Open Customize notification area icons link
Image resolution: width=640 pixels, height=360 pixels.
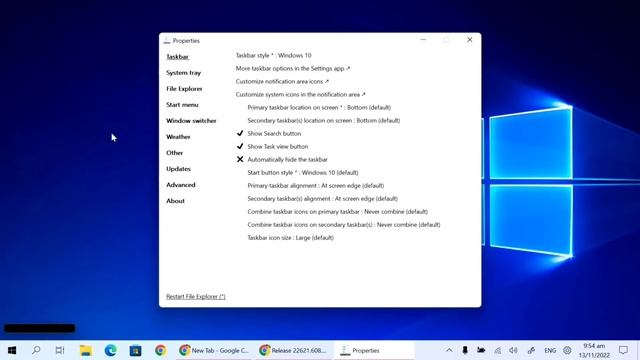[282, 82]
